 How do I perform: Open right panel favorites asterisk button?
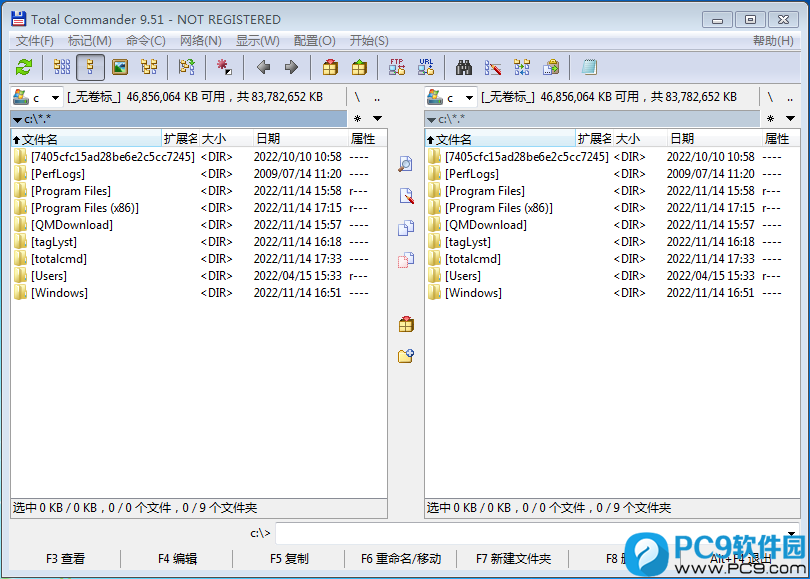pyautogui.click(x=770, y=119)
